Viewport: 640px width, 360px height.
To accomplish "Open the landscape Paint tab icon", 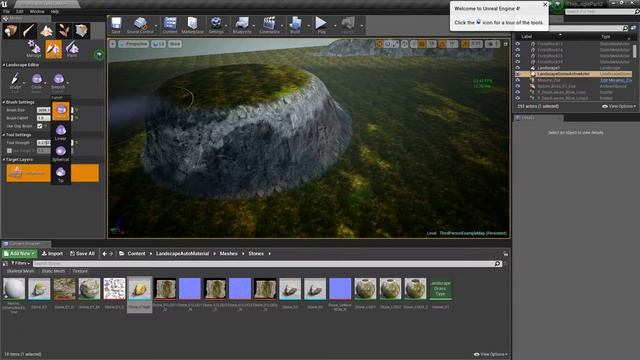I will tap(72, 49).
